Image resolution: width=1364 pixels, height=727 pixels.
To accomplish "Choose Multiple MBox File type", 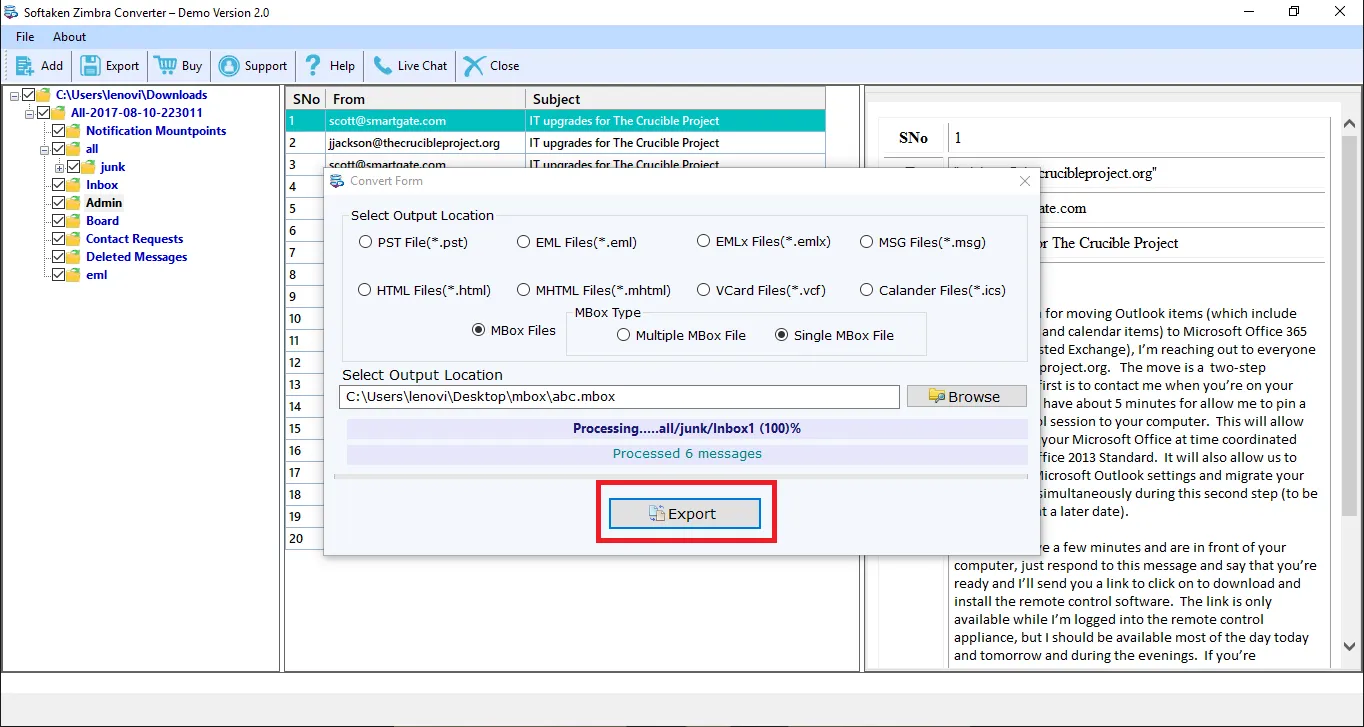I will tap(624, 335).
